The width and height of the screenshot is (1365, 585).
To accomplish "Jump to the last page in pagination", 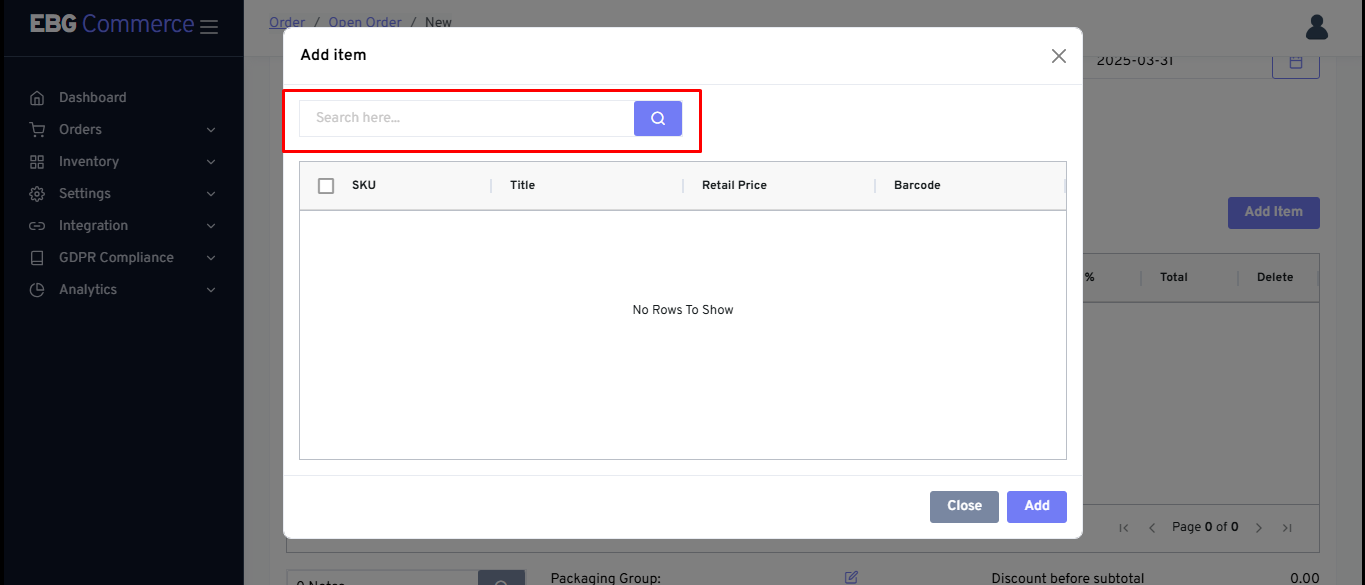I will tap(1287, 527).
